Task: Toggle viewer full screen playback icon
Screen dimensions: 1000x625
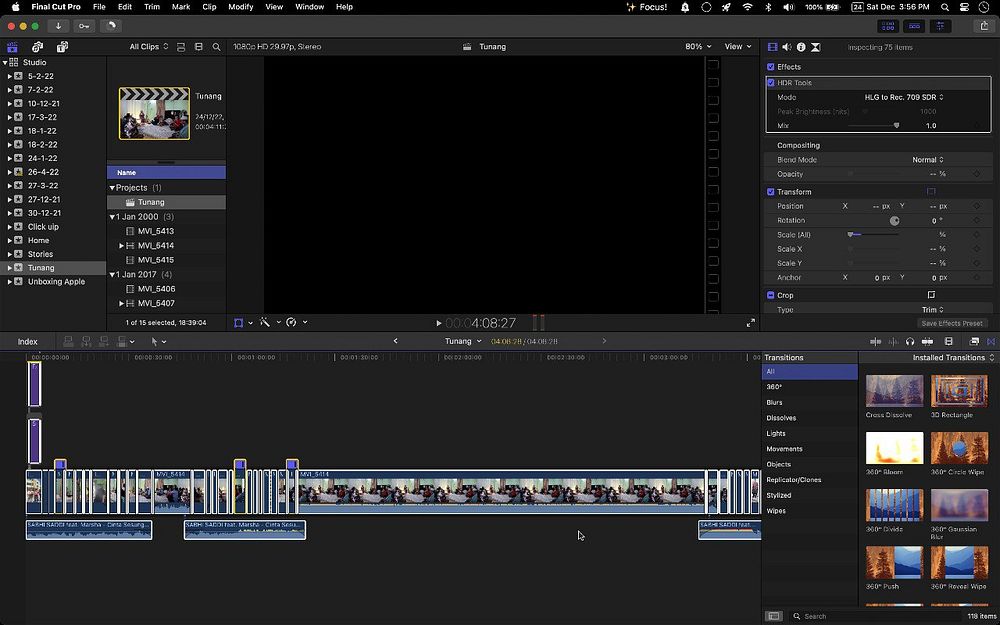Action: tap(750, 323)
